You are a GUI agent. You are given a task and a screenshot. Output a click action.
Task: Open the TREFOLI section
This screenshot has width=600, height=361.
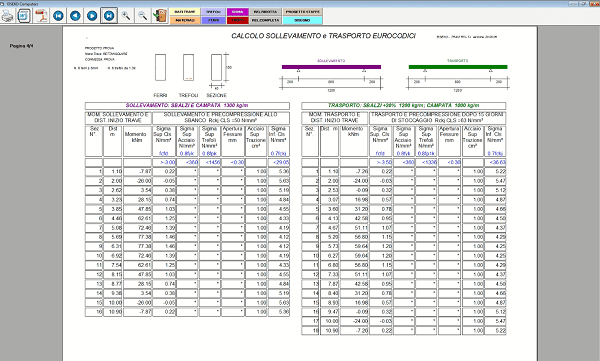[x=213, y=12]
